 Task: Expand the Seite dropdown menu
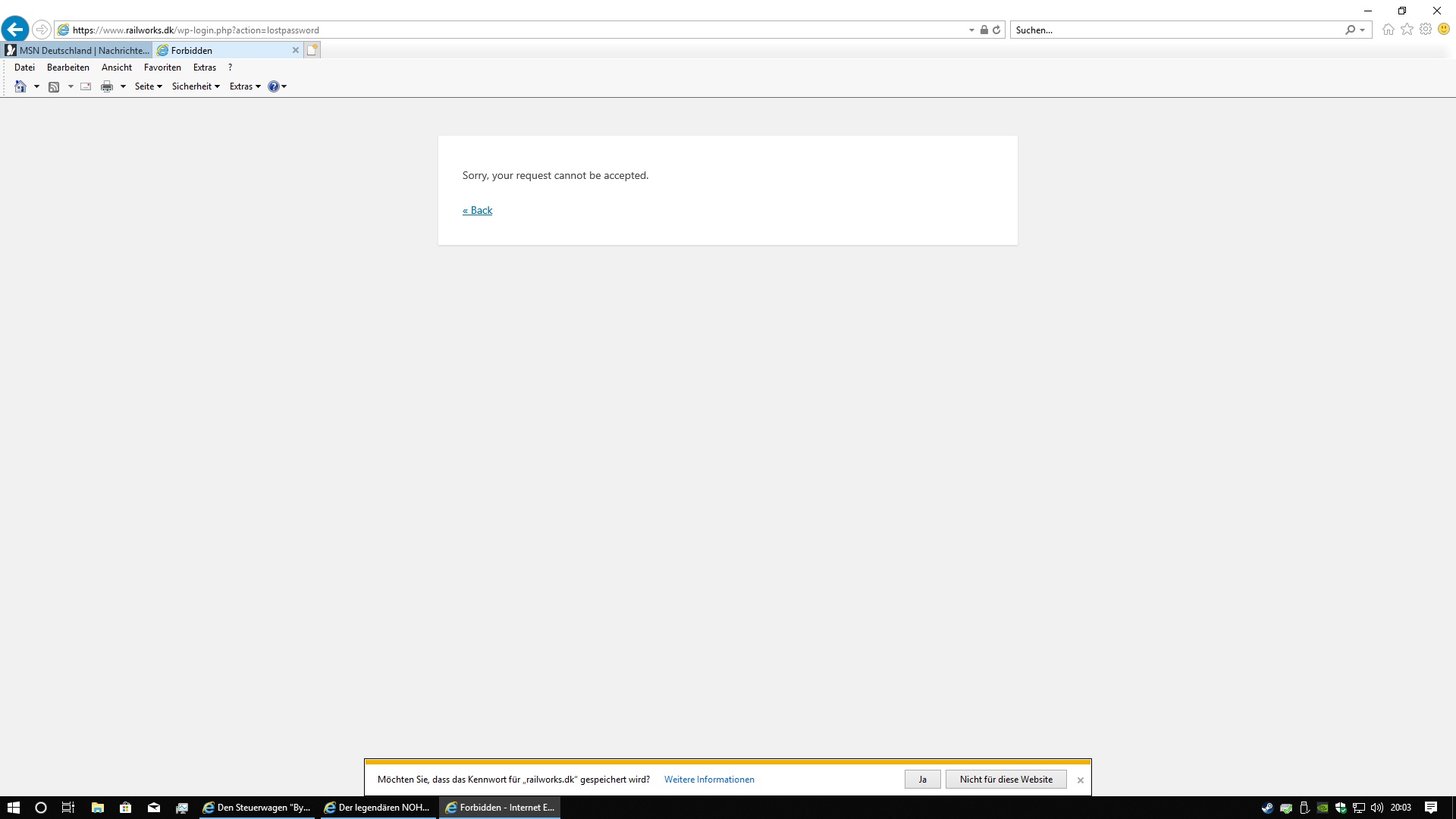[148, 86]
